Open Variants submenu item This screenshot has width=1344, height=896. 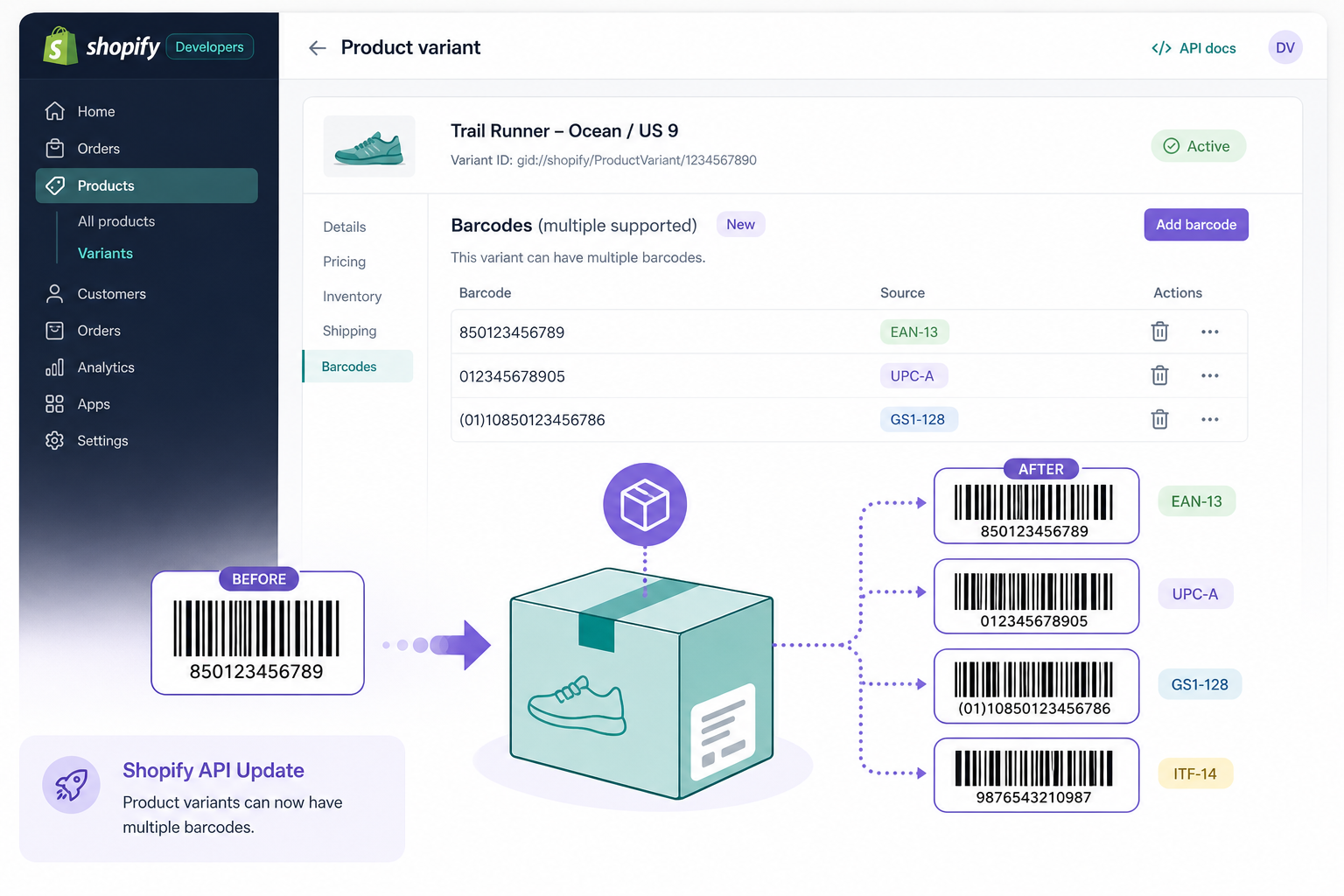(105, 253)
